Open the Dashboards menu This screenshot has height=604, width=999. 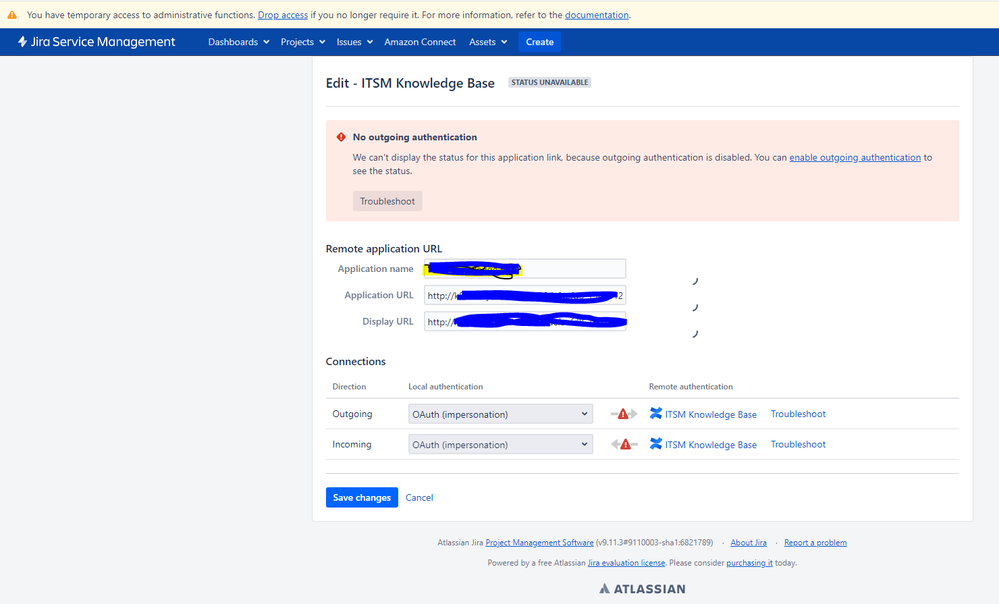tap(238, 42)
